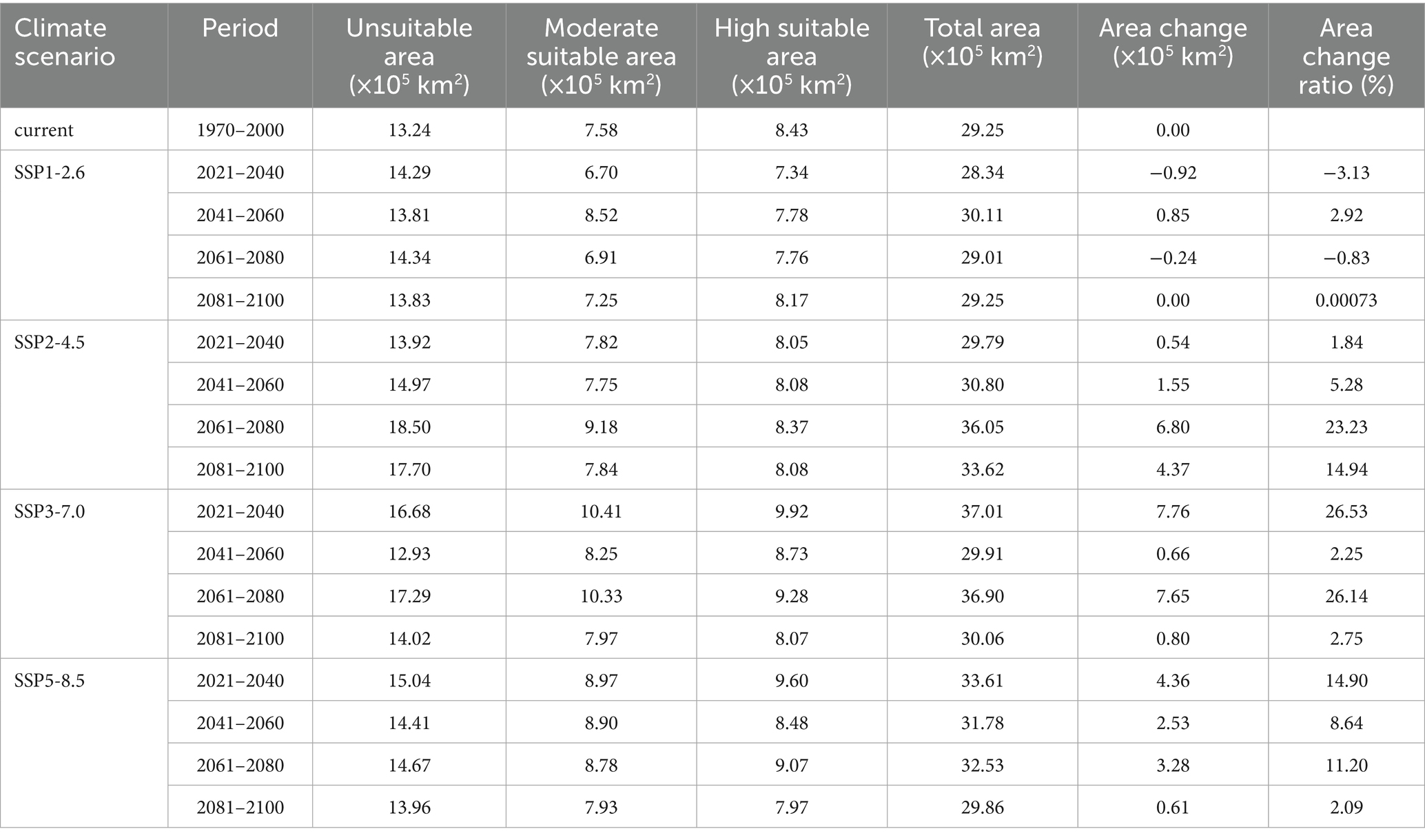Screen dimensions: 1425x840
Task: Select the 0.00073 area change ratio cell
Action: pyautogui.click(x=1346, y=300)
